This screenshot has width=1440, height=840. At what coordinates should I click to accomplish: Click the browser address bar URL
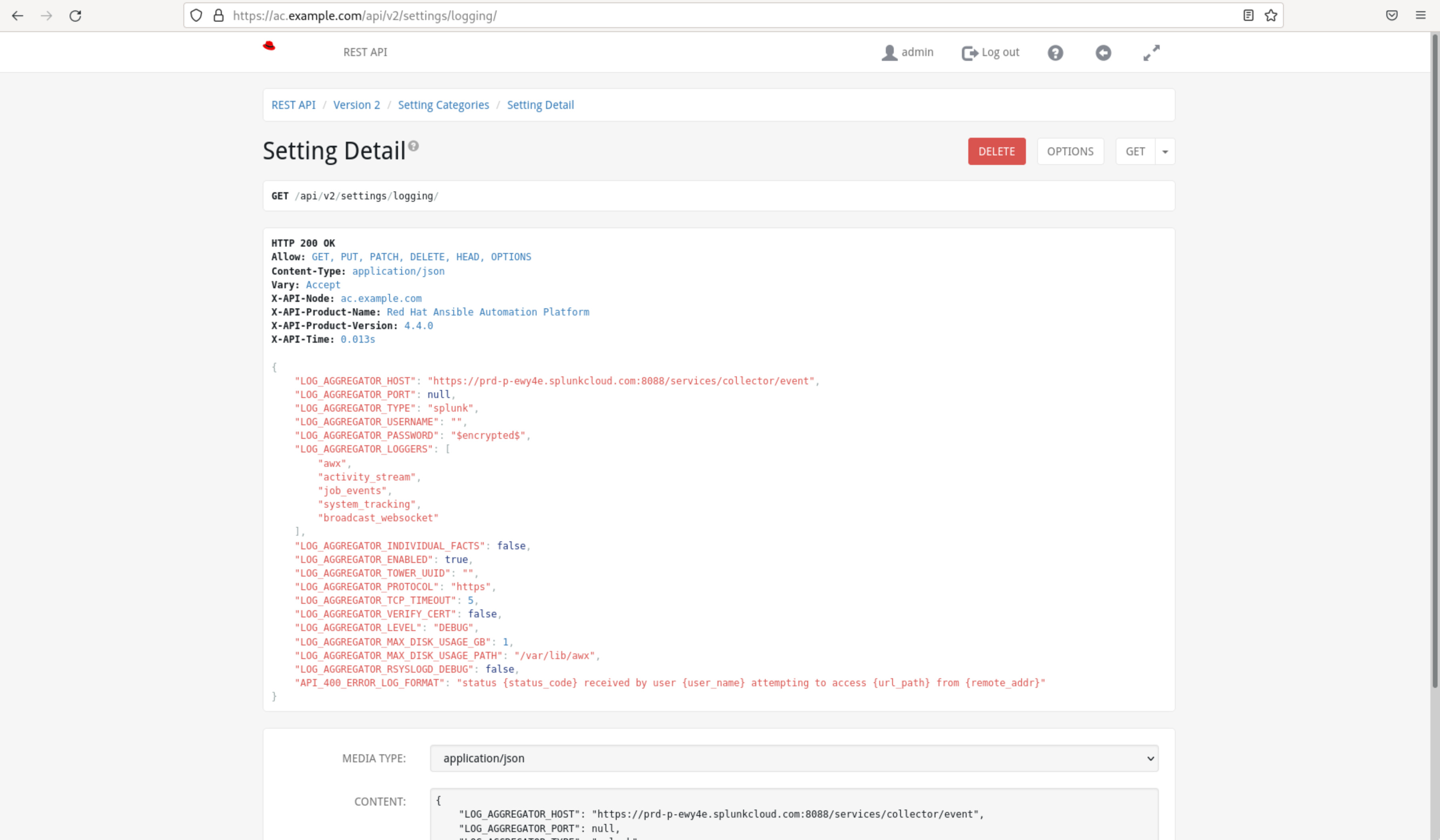pyautogui.click(x=364, y=16)
